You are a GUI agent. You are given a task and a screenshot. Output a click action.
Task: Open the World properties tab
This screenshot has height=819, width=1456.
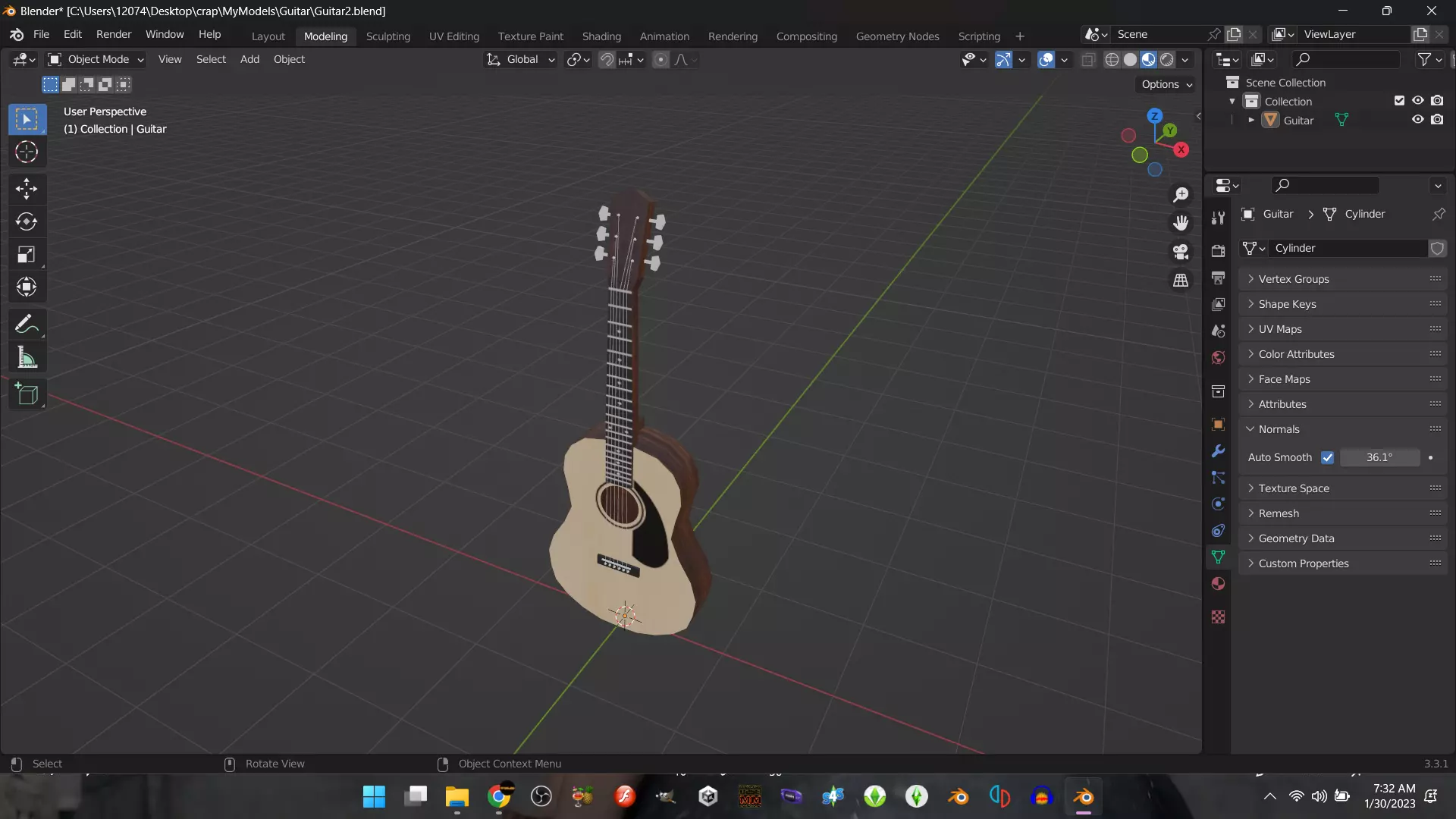(1218, 357)
